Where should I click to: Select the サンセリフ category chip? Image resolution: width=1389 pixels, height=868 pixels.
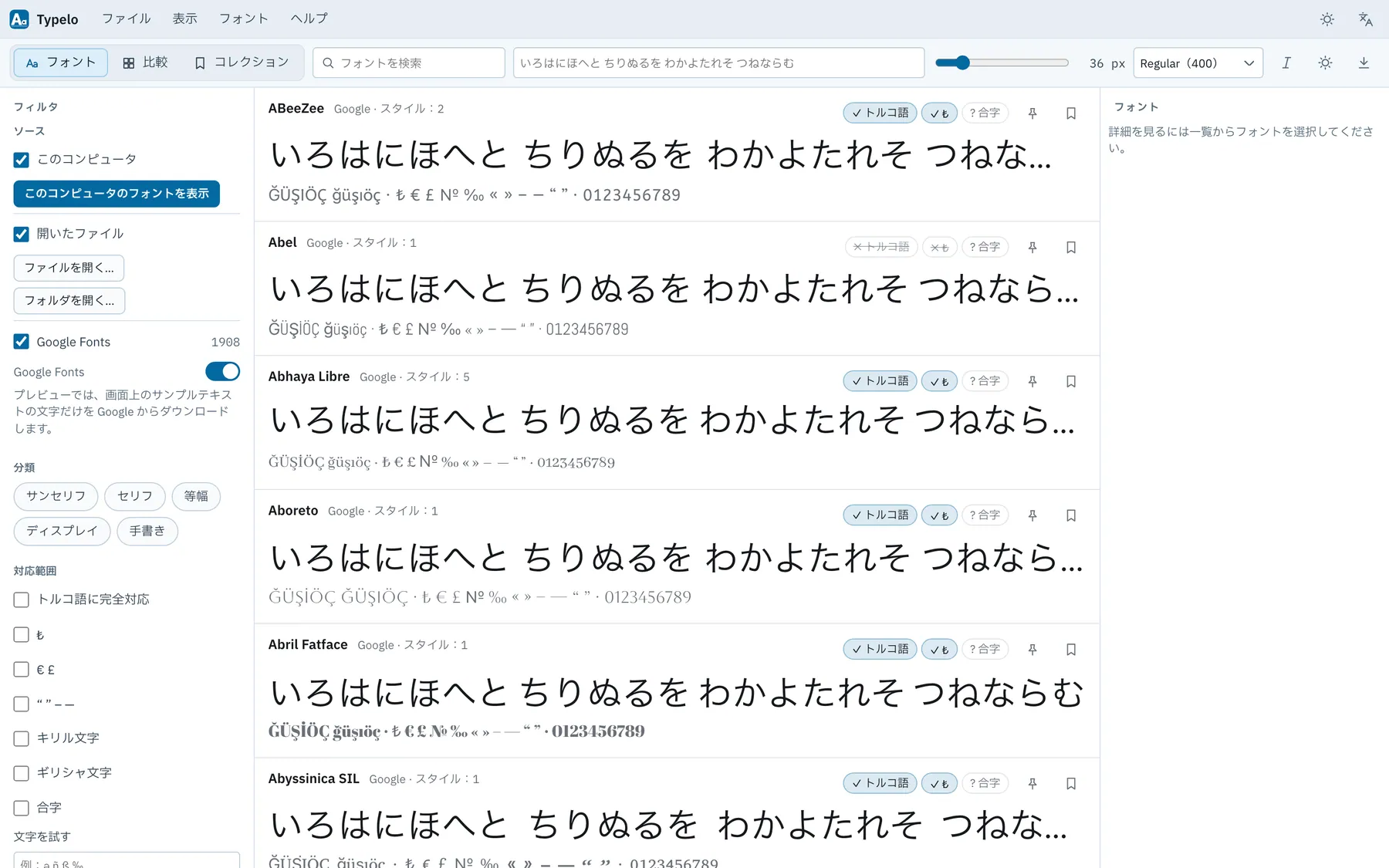[x=56, y=496]
